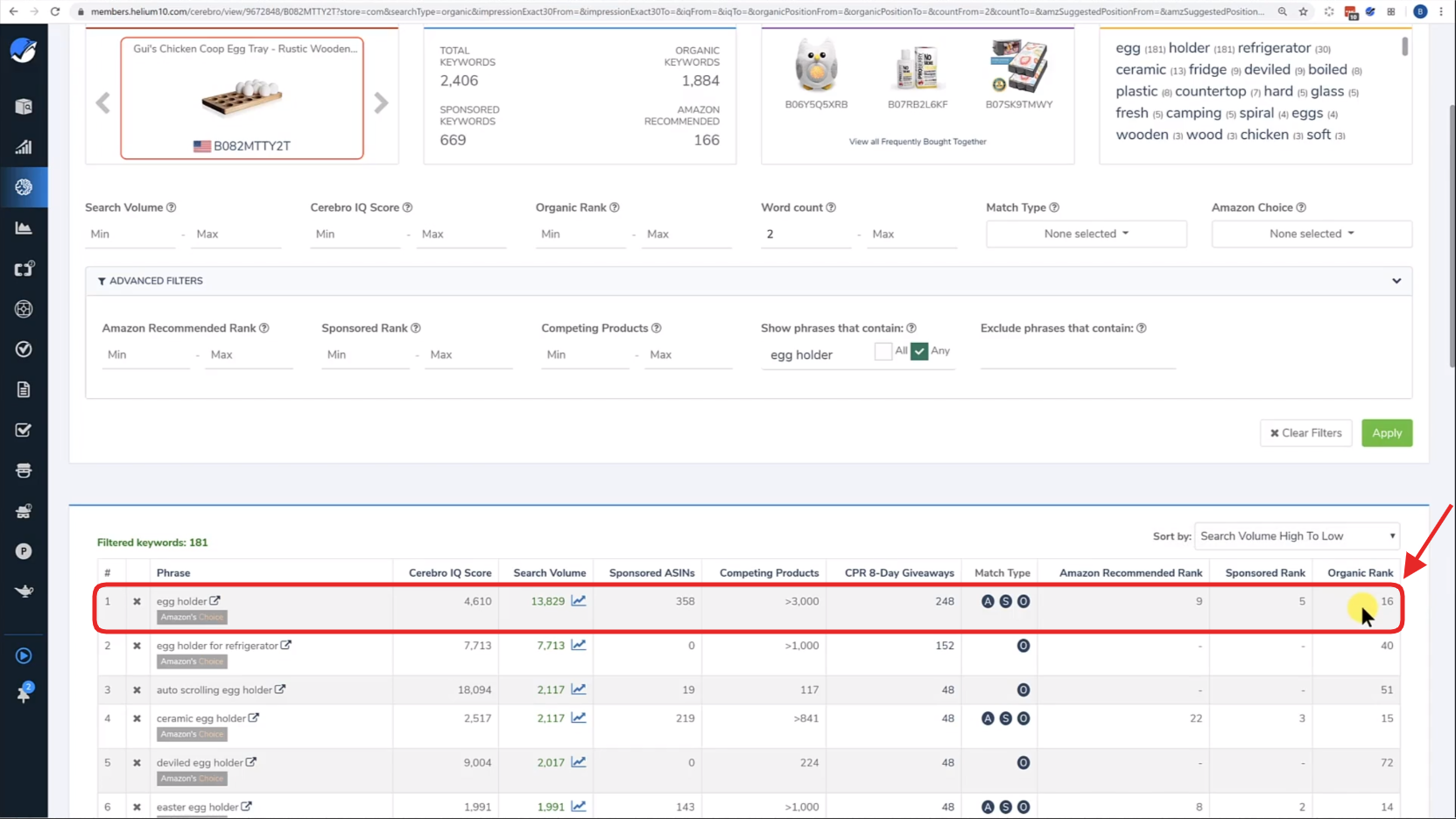Remove the auto scrolling egg holder row
This screenshot has width=1456, height=819.
pos(137,690)
